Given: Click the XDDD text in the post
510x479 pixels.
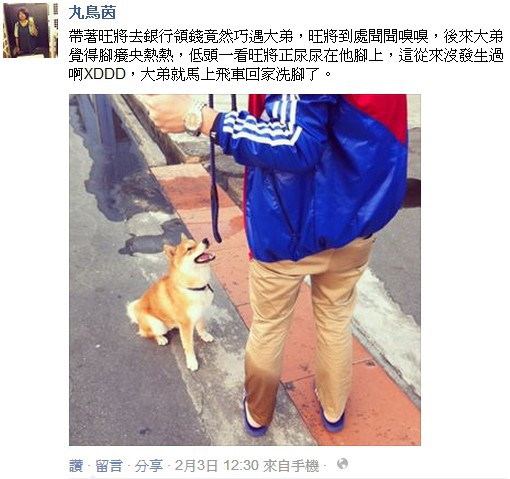Looking at the screenshot, I should pos(104,74).
